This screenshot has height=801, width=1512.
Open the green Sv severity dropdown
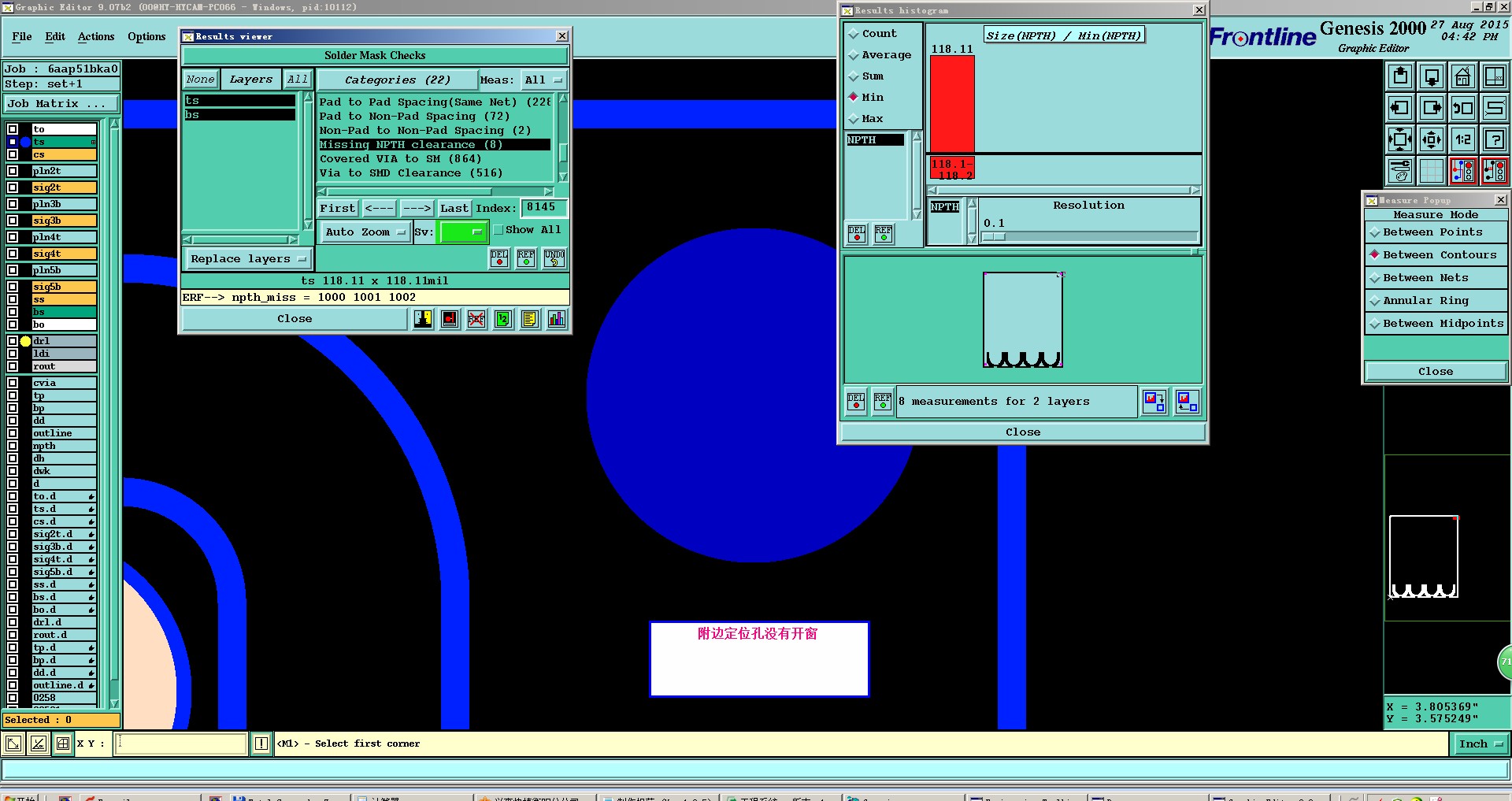click(463, 232)
